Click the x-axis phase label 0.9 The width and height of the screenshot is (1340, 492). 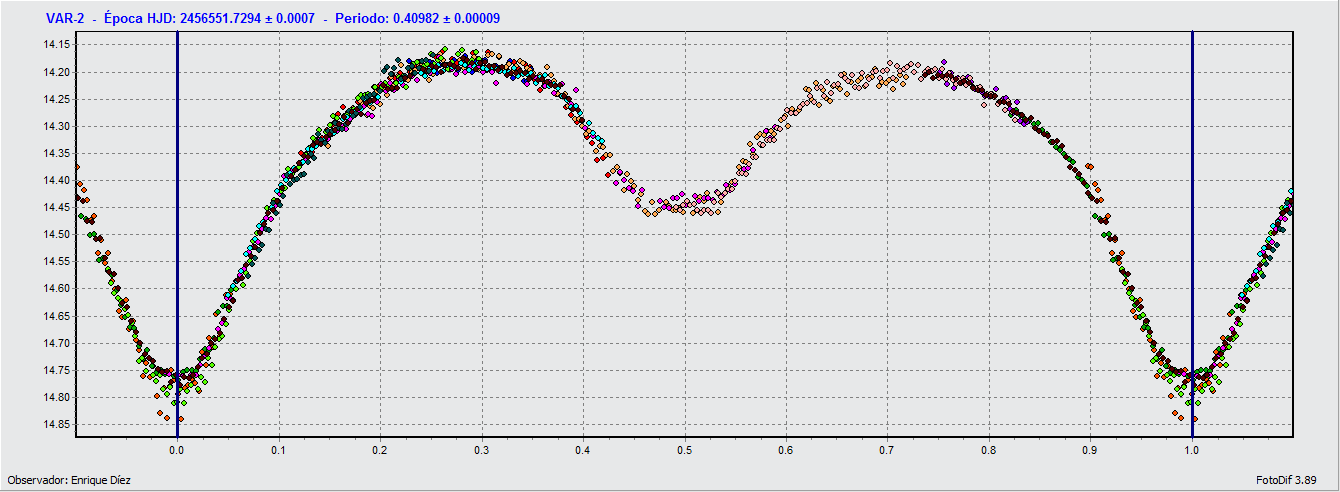1090,450
